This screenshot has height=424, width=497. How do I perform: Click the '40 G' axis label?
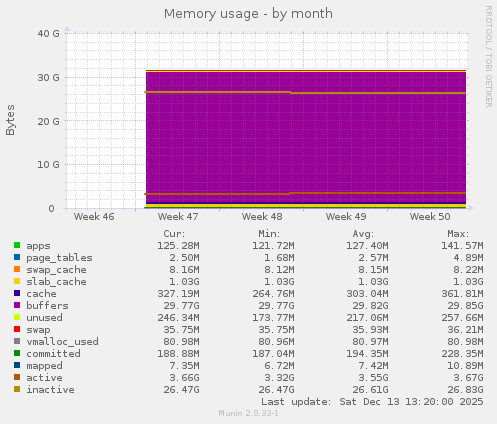tap(48, 33)
